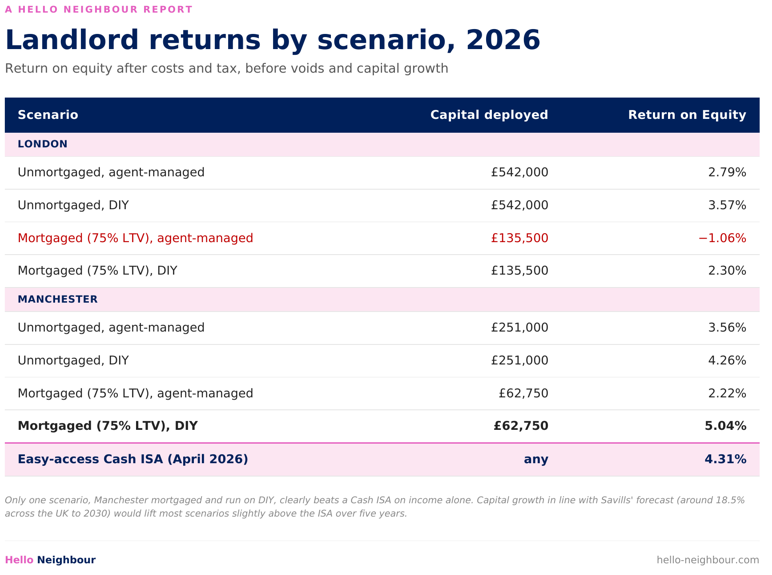Select the A Hello Neighbour Report label
Screen dimensions: 772x575
point(98,9)
